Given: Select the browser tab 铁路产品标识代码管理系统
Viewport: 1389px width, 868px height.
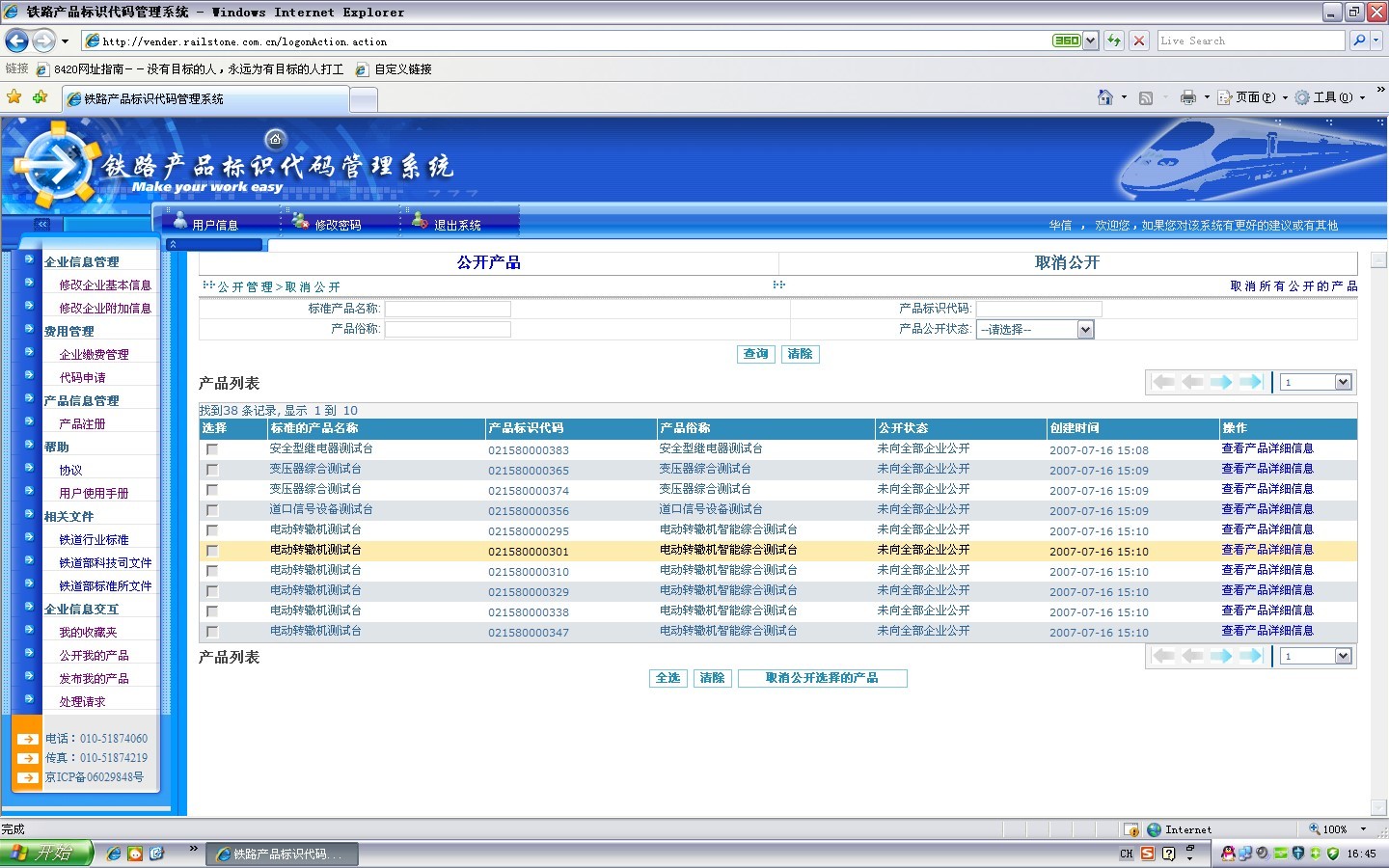Looking at the screenshot, I should 205,98.
